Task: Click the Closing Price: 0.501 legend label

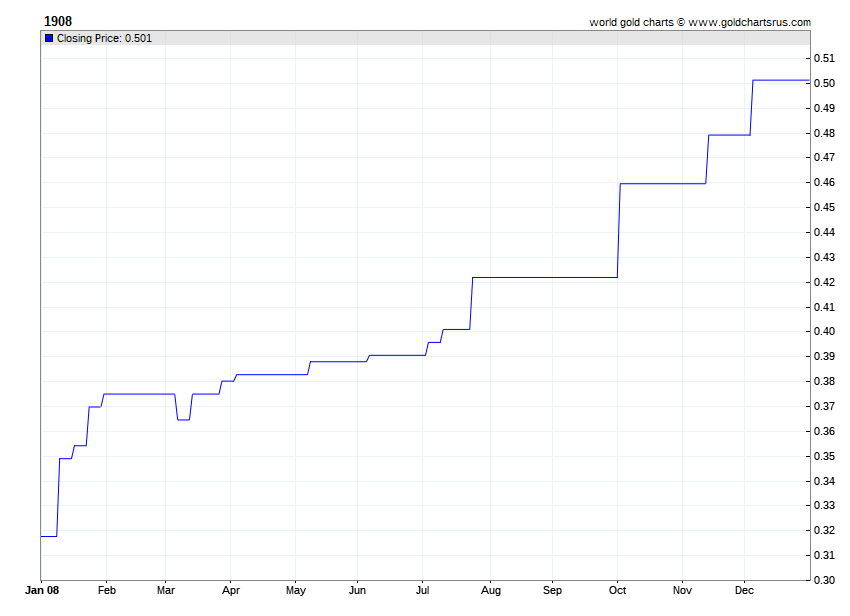Action: (x=104, y=38)
